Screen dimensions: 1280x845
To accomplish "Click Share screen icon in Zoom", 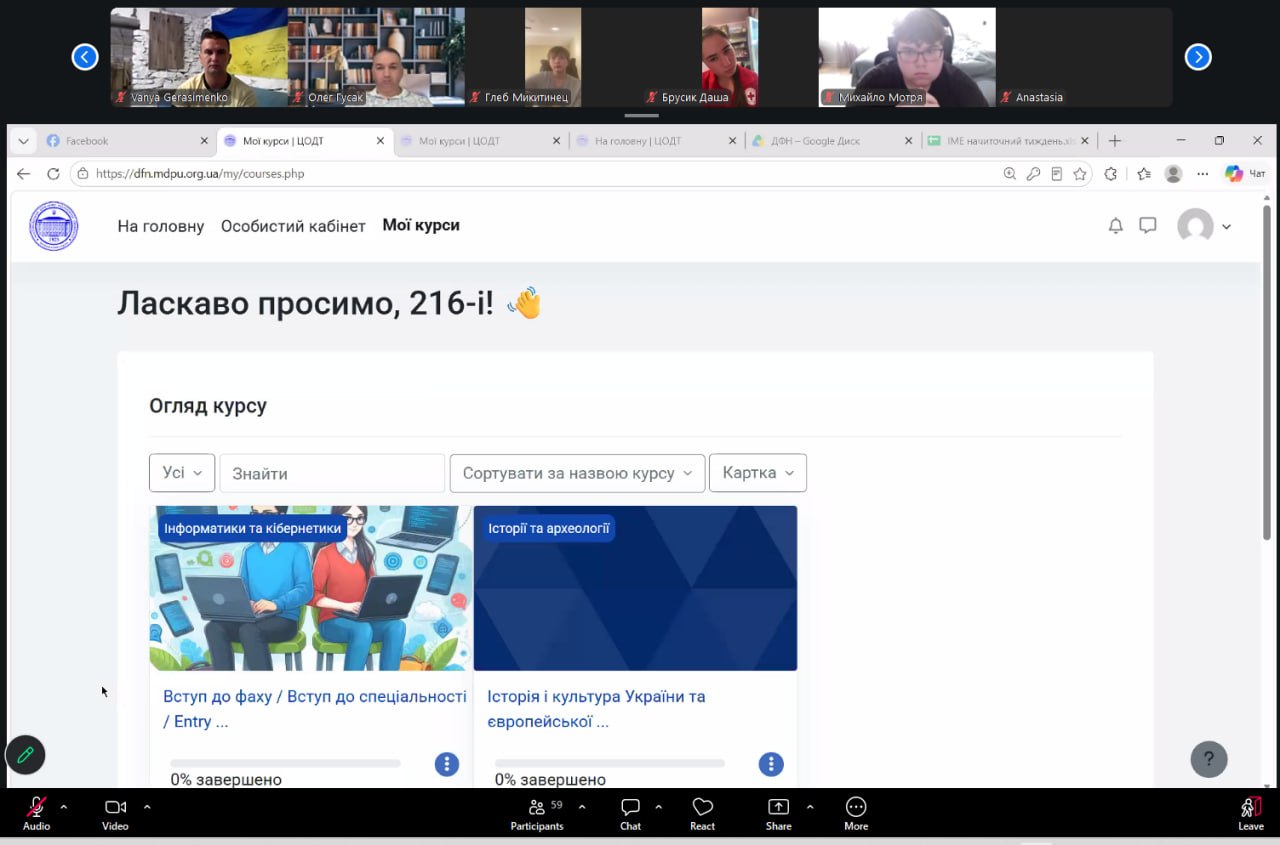I will click(779, 813).
